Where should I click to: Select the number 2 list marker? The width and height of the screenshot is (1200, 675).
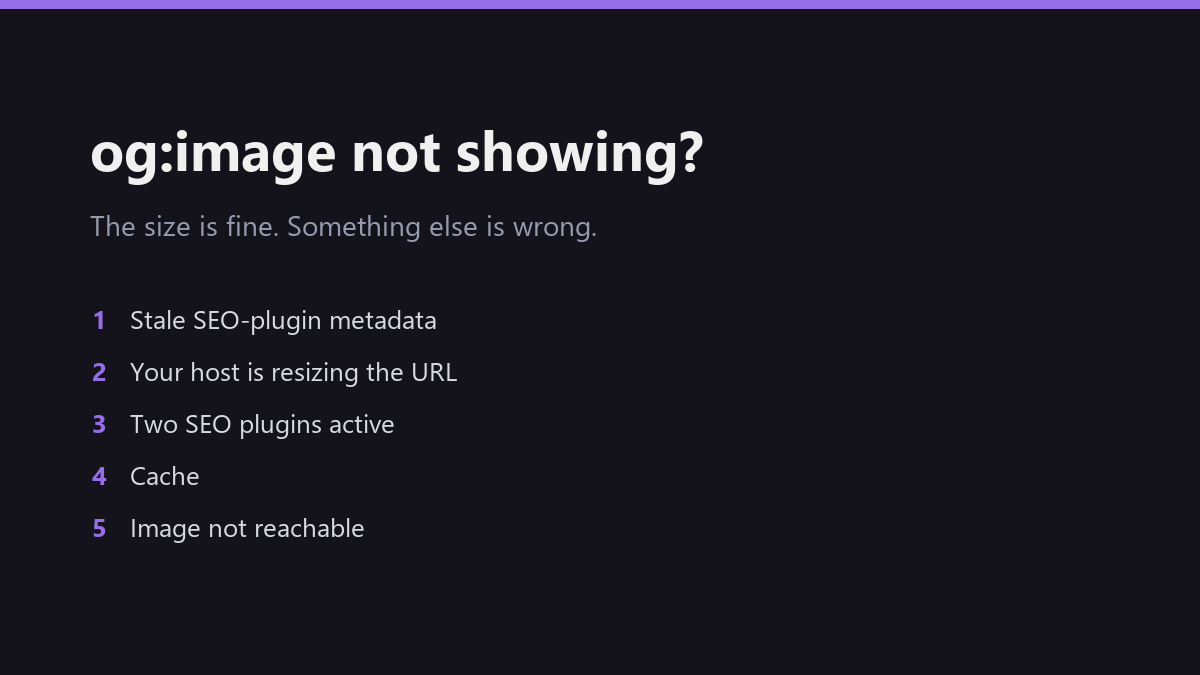tap(99, 372)
